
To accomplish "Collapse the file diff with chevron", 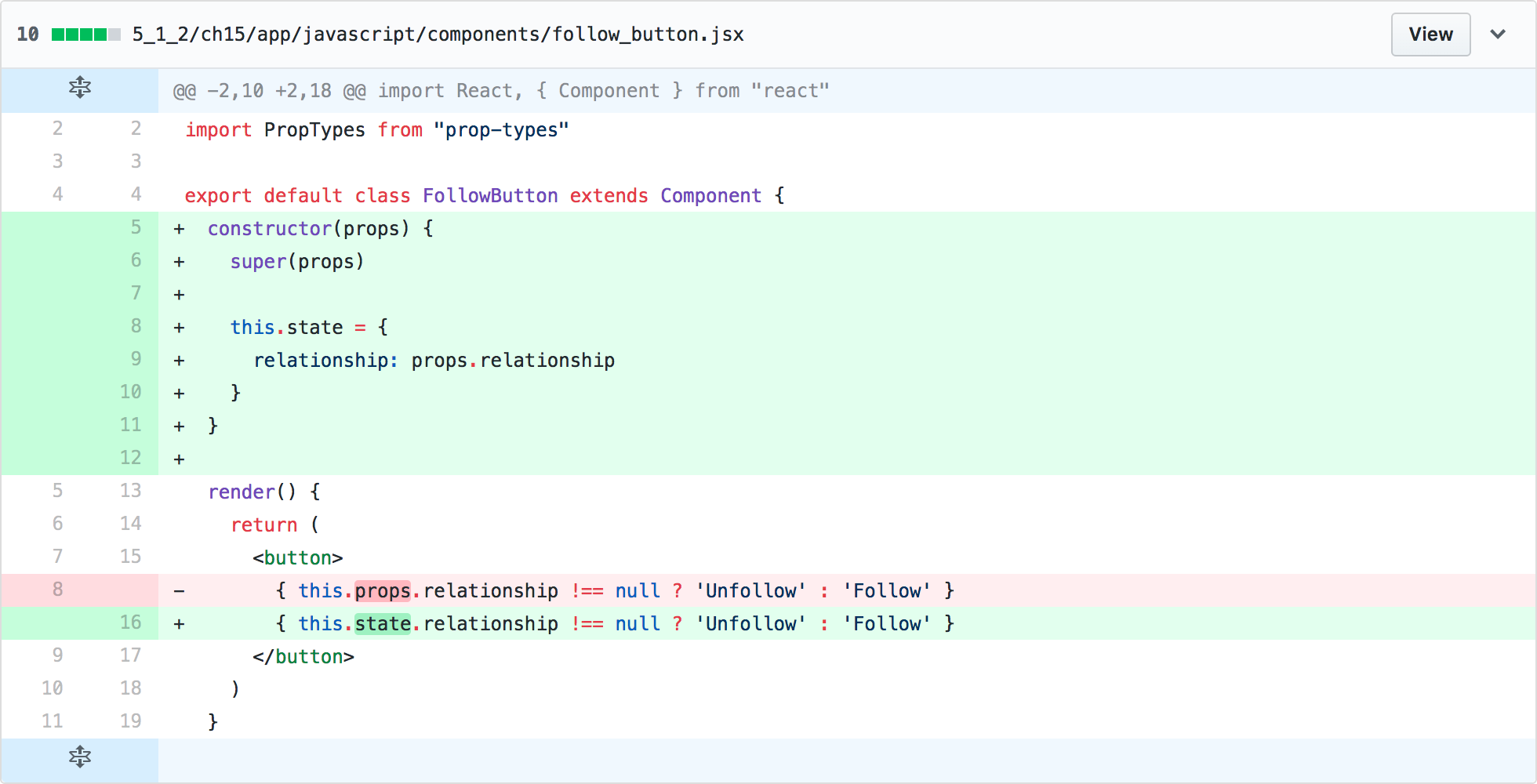I will coord(1498,34).
